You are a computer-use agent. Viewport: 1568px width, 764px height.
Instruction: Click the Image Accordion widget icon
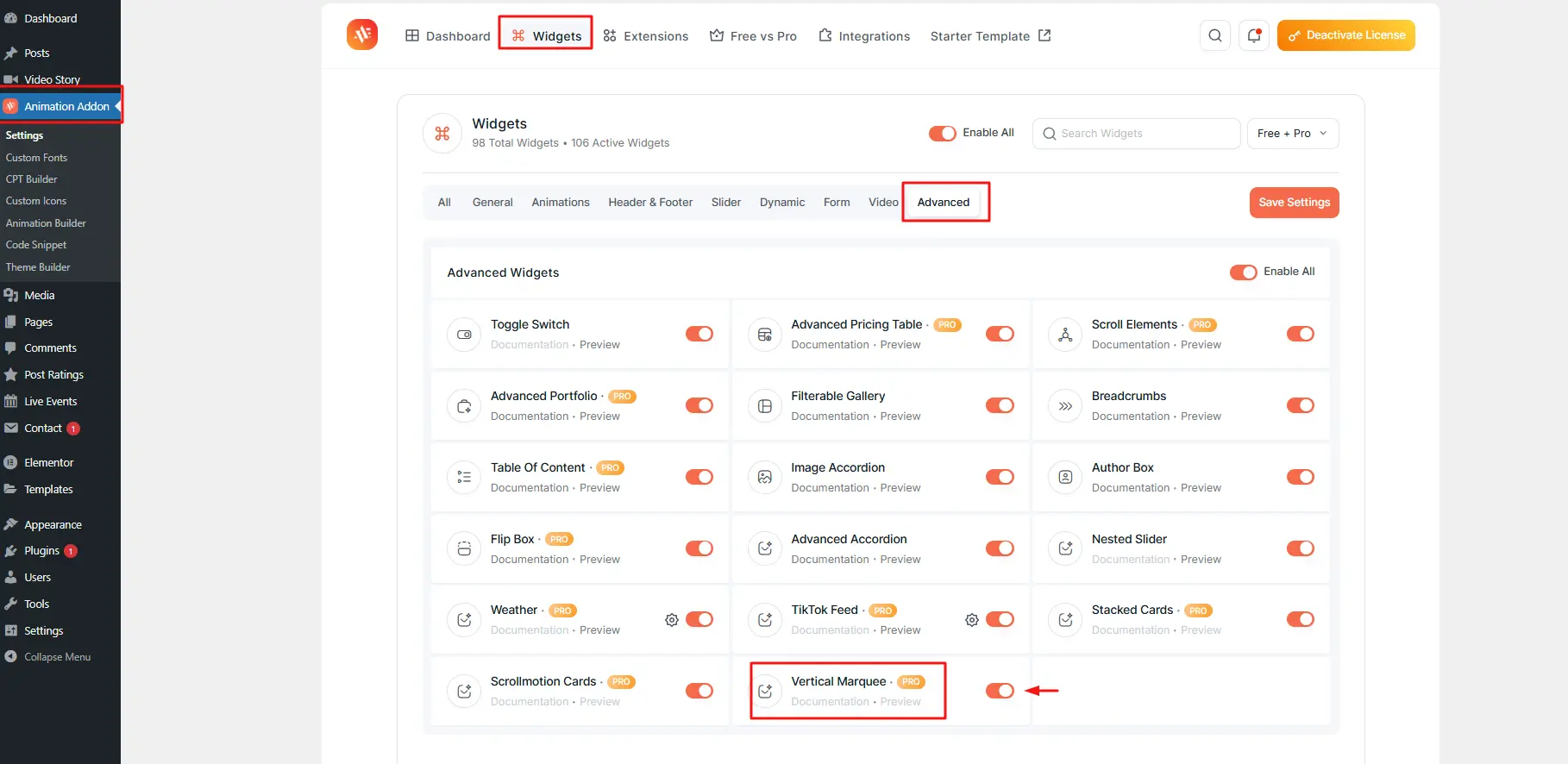tap(765, 477)
